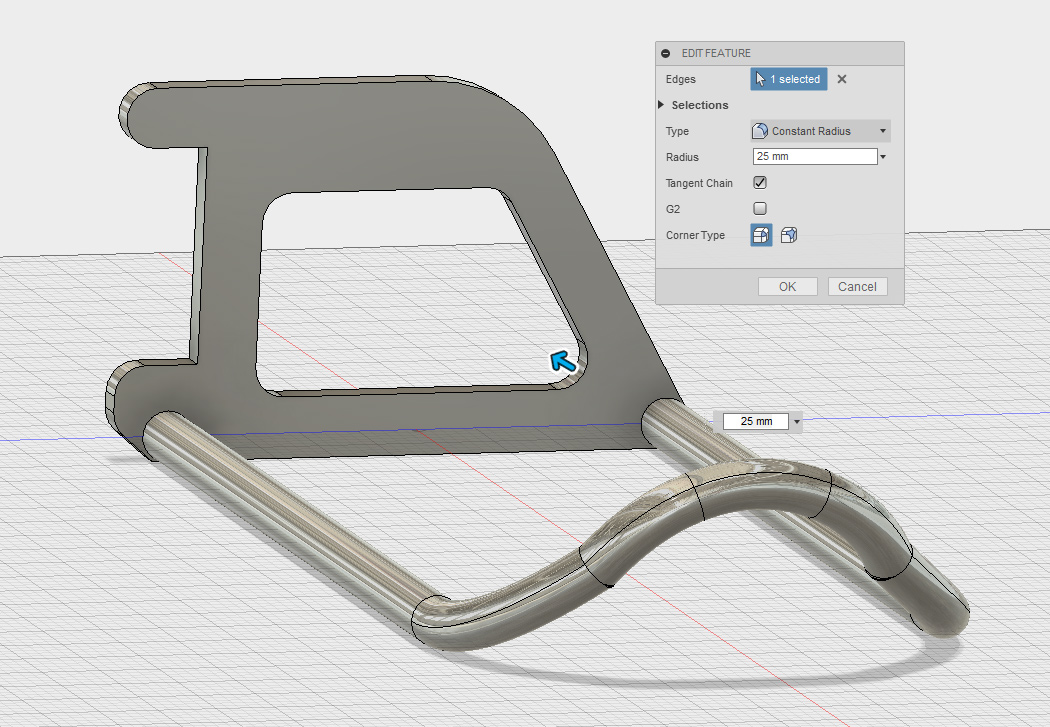Expand the Selections section
Image resolution: width=1050 pixels, height=727 pixels.
click(662, 105)
